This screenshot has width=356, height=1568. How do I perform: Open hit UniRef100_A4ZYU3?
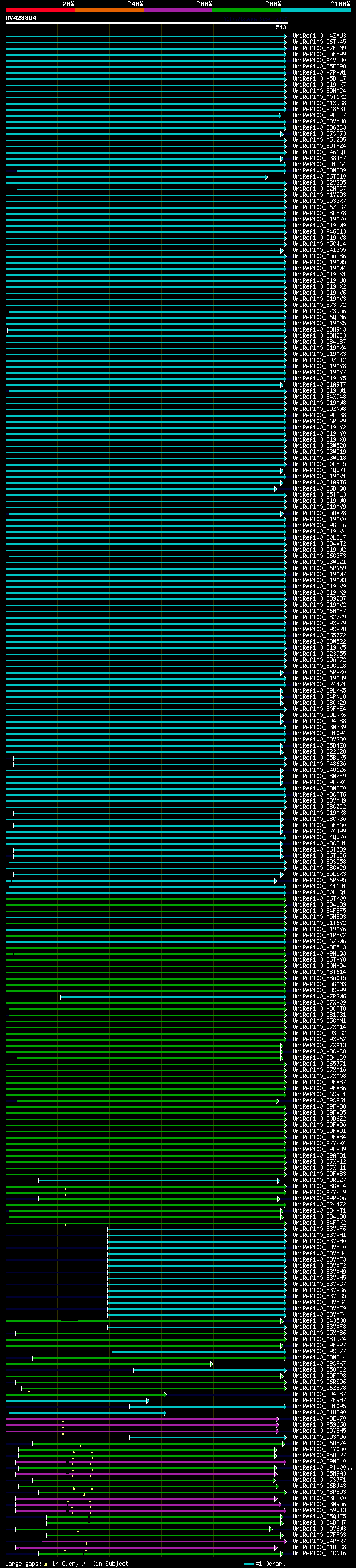click(x=319, y=36)
